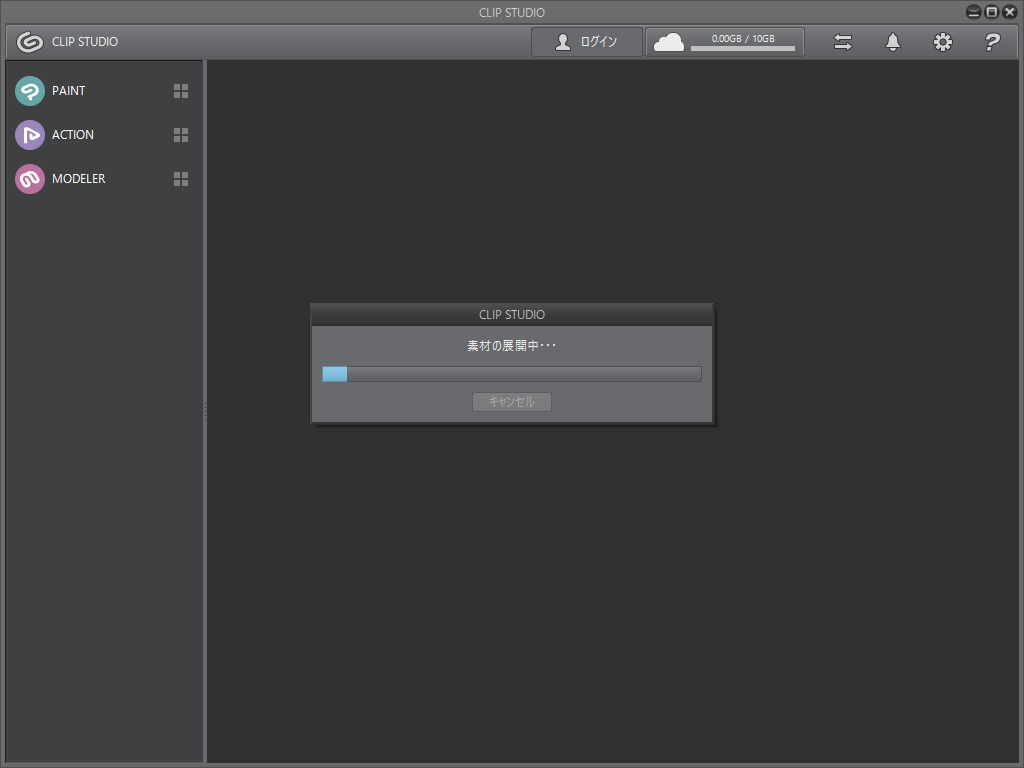Open help via the question mark icon
1024x768 pixels.
[992, 42]
